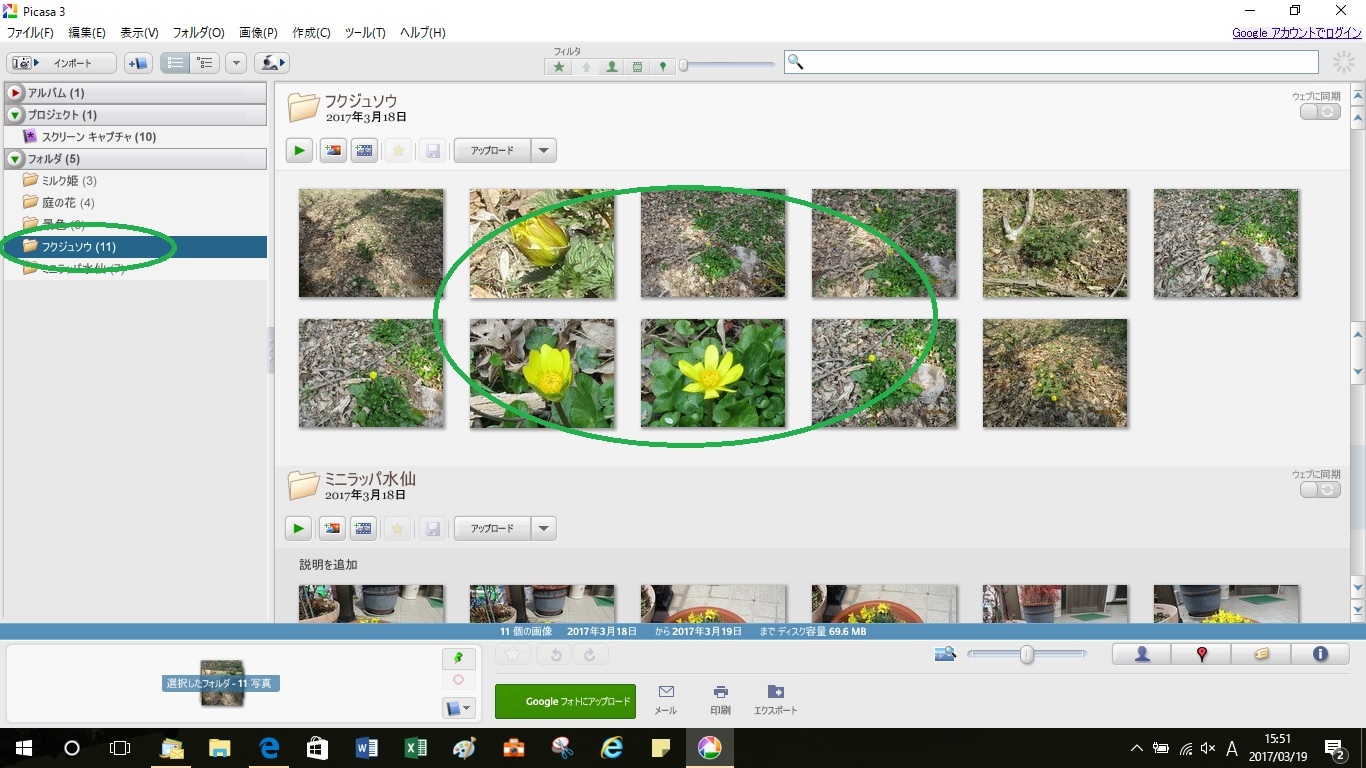Screen dimensions: 1366x768
Task: Clear the photo tray with the red circle
Action: pyautogui.click(x=458, y=680)
